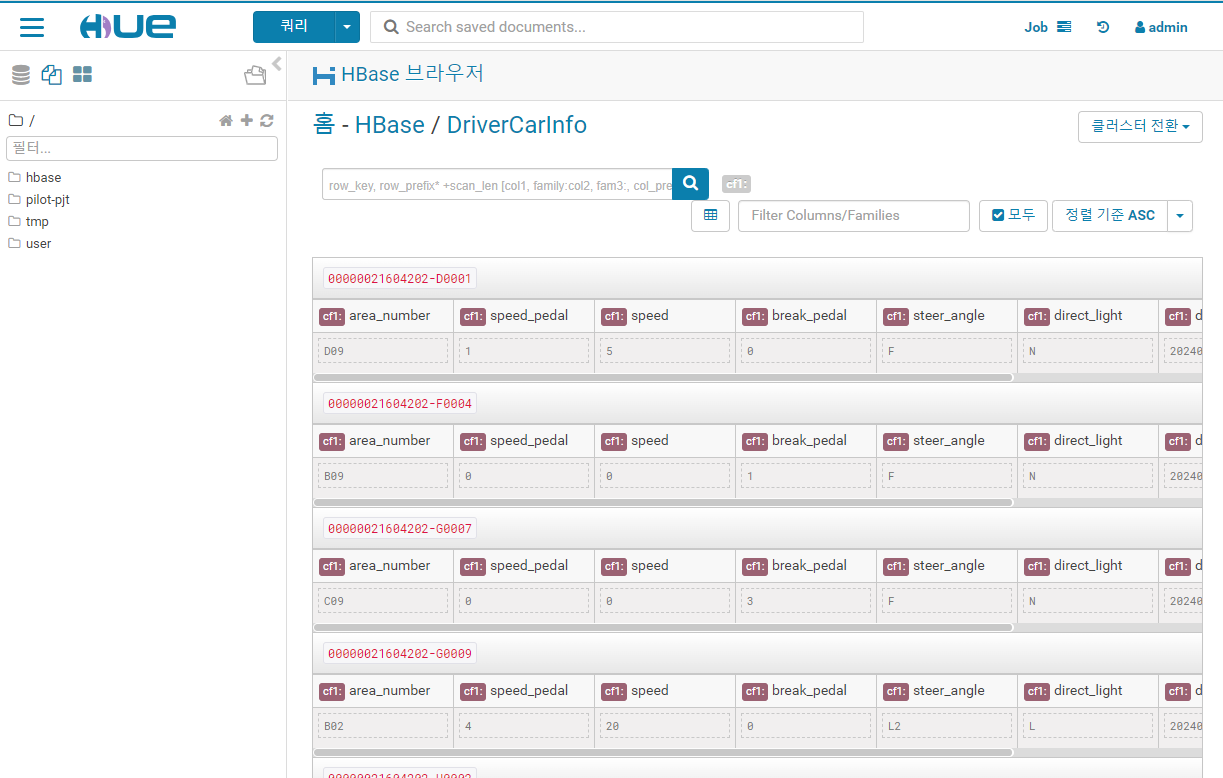The height and width of the screenshot is (778, 1223).
Task: Click cf1 tag on break_pedal, F0004 row
Action: 755,441
